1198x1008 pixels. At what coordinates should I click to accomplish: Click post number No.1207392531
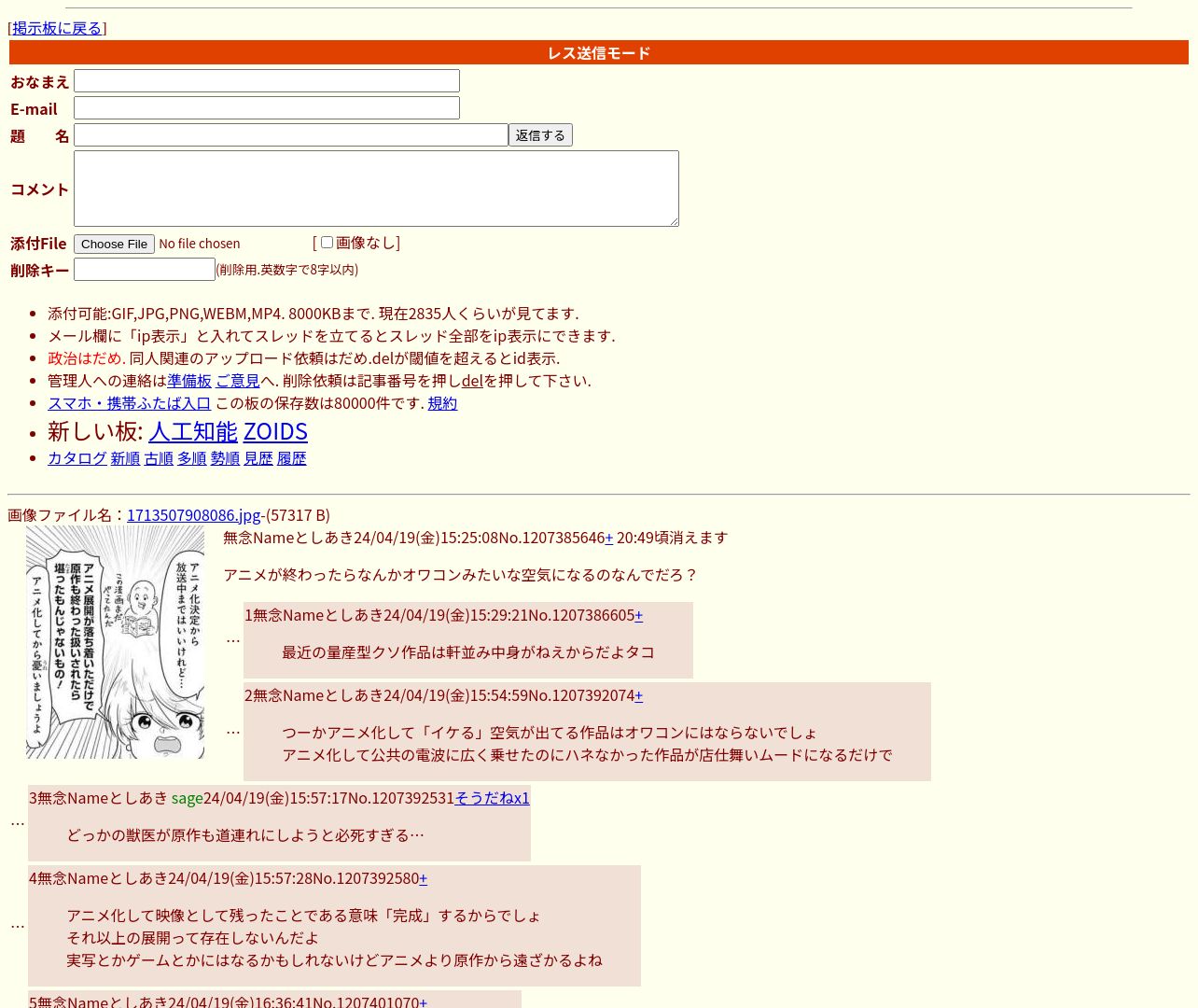pyautogui.click(x=401, y=798)
